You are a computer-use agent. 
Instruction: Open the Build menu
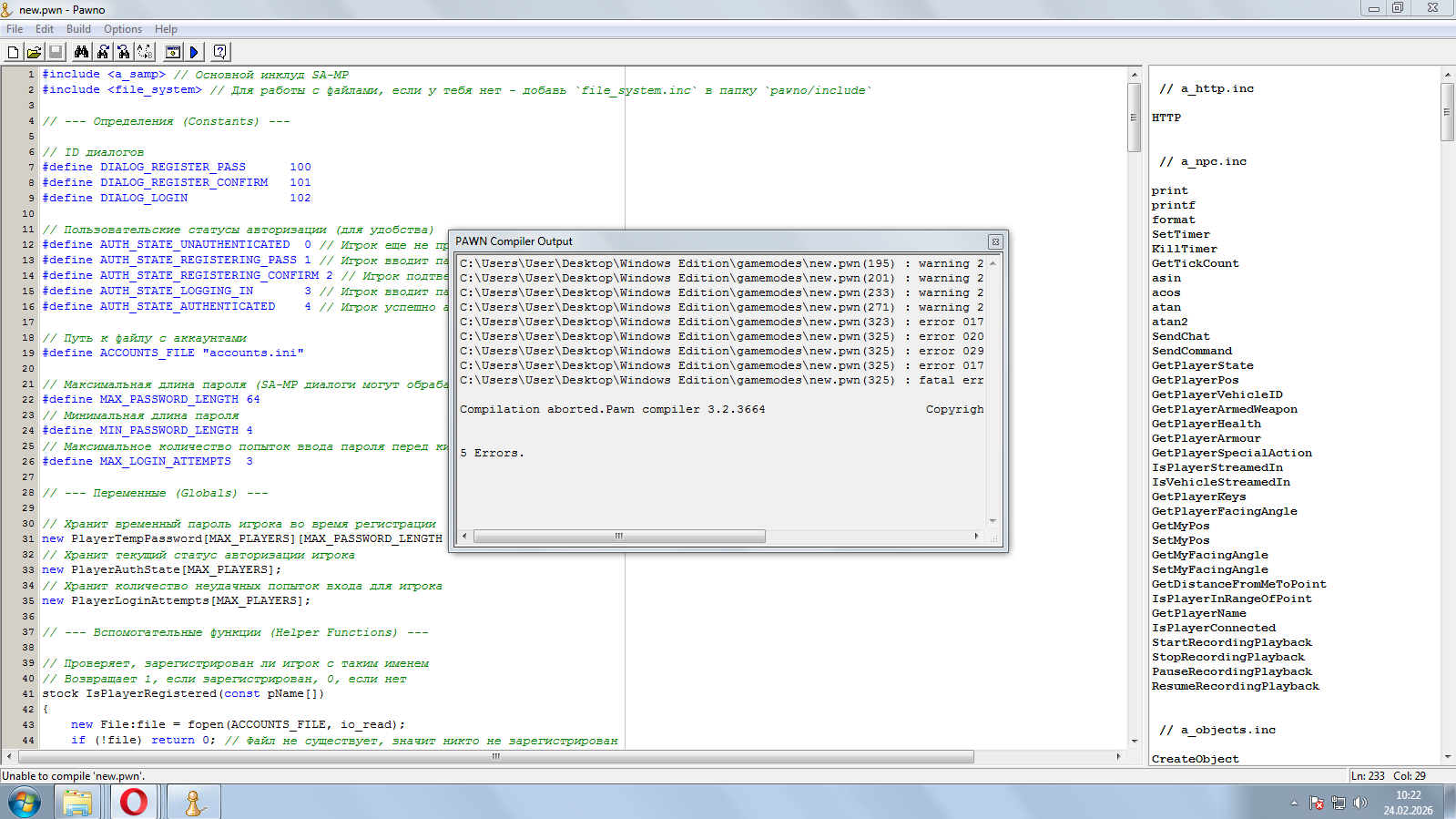point(78,29)
